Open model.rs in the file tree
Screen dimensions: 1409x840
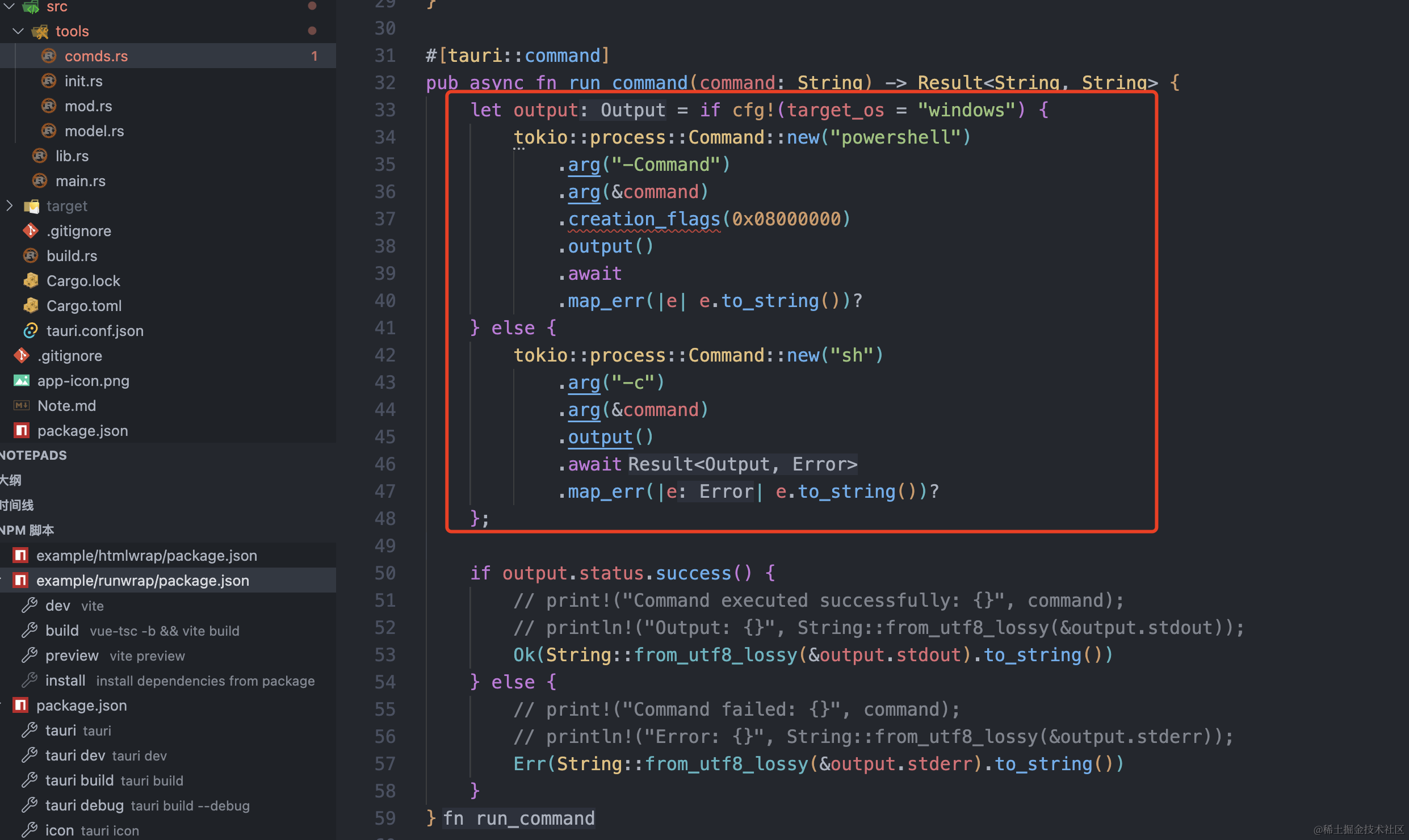(94, 131)
